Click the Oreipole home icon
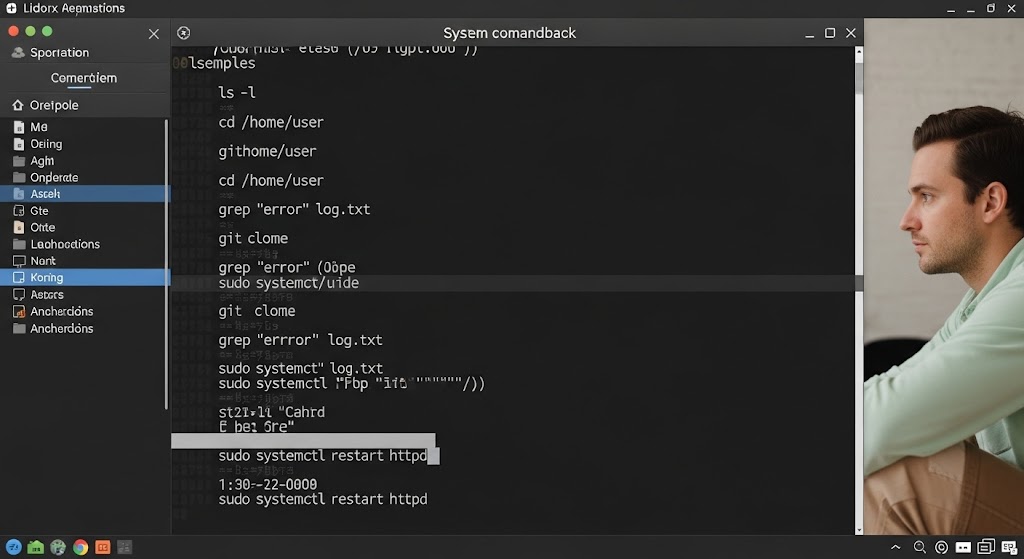The height and width of the screenshot is (559, 1024). pyautogui.click(x=18, y=105)
